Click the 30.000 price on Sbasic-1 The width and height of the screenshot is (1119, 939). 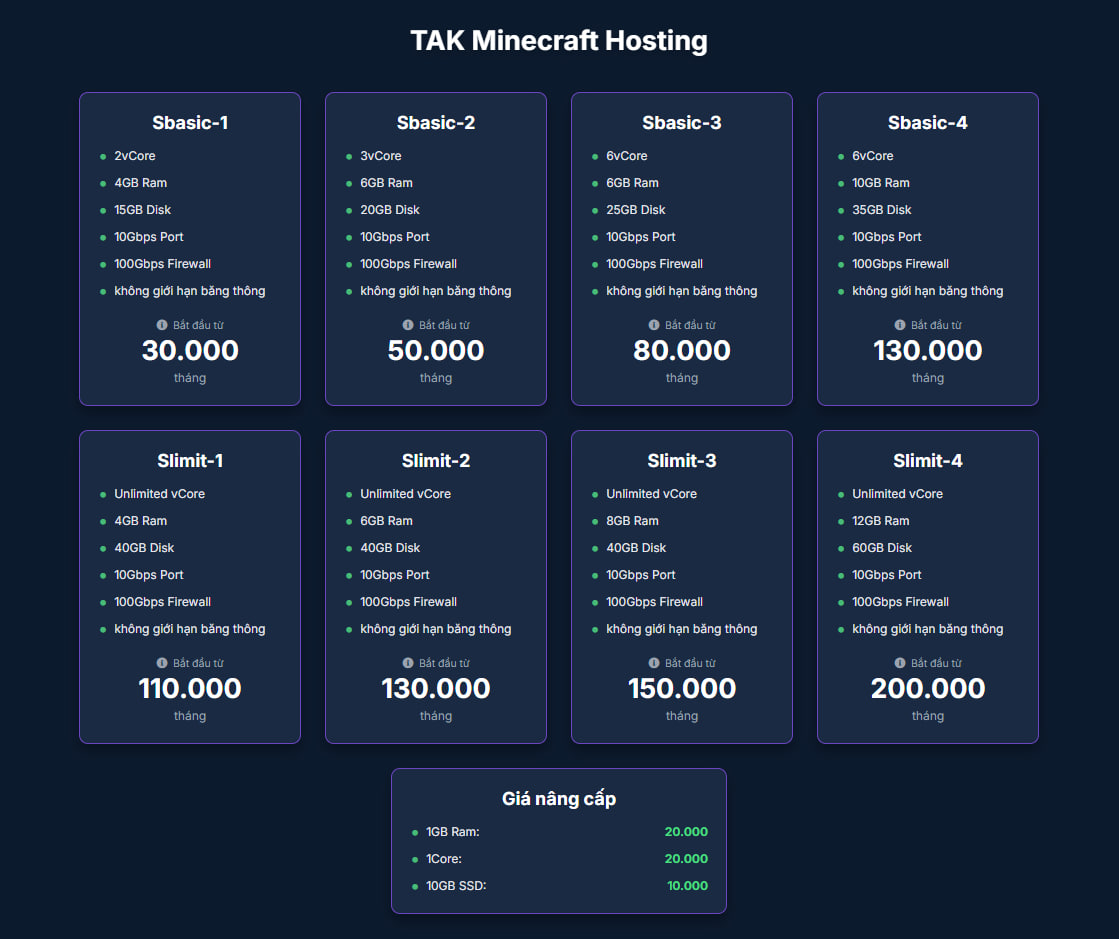pos(190,350)
